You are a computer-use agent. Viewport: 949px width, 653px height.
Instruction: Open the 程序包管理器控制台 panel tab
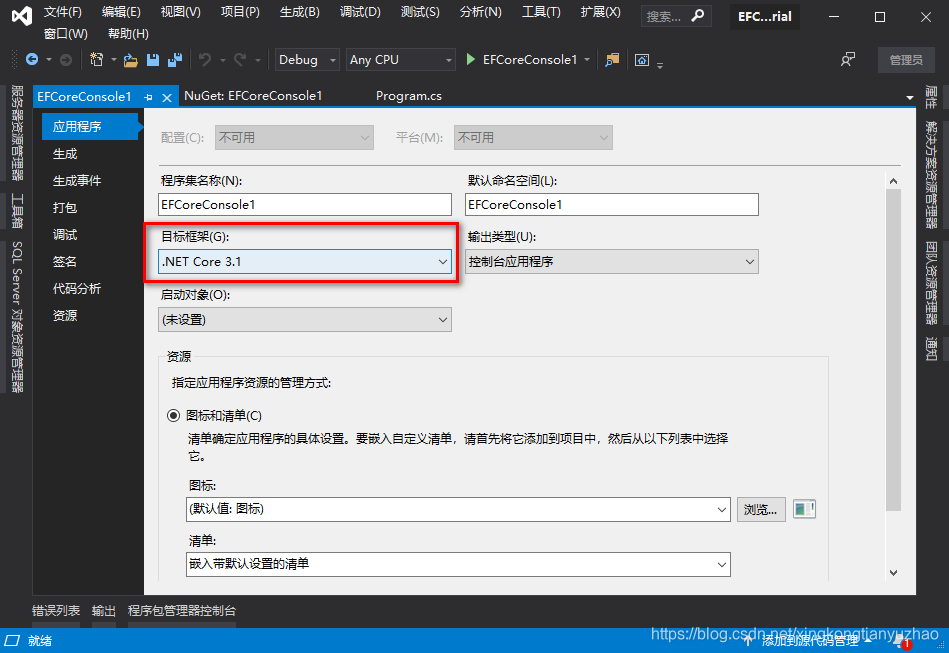(182, 611)
